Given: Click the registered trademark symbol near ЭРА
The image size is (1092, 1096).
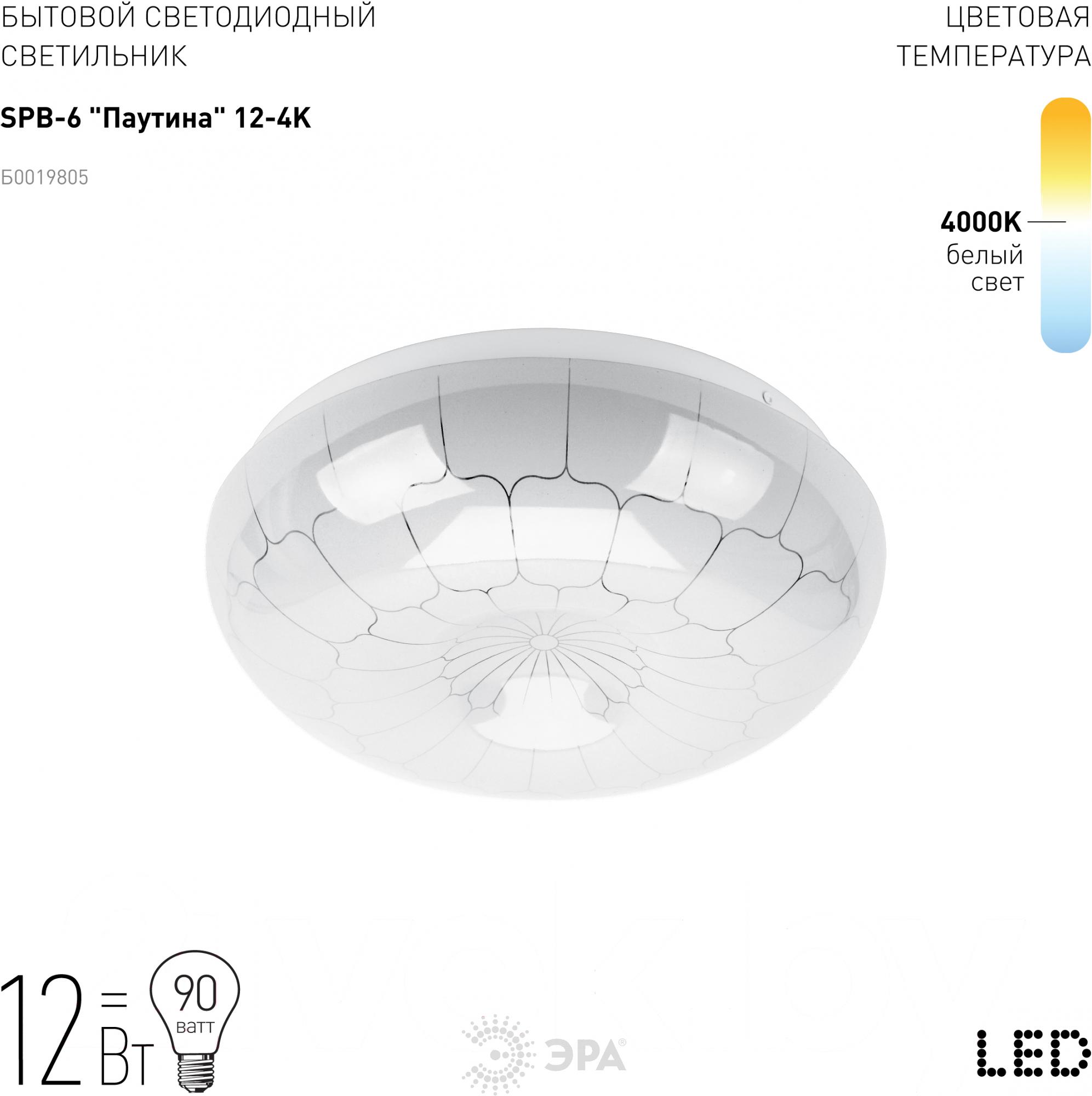Looking at the screenshot, I should click(x=622, y=1042).
